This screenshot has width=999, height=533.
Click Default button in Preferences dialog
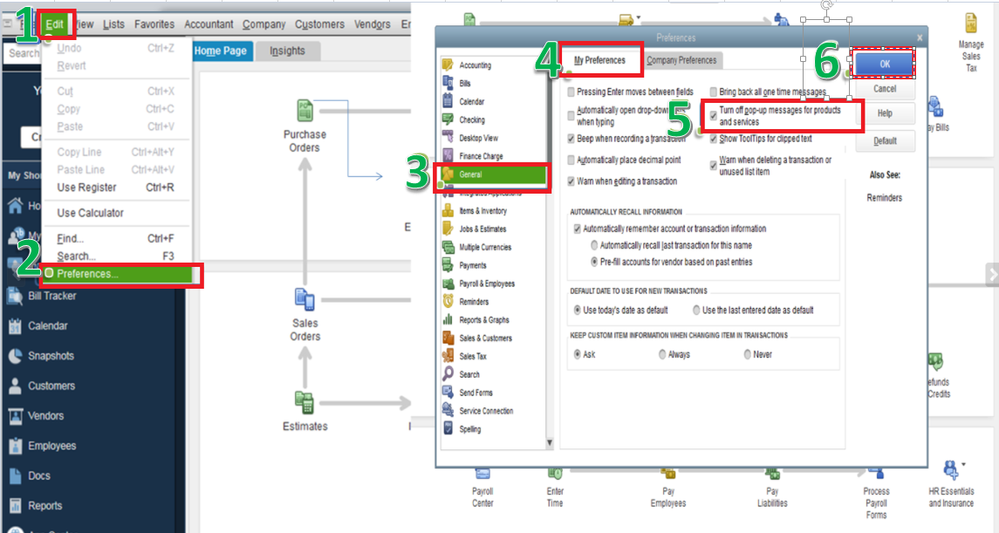[x=884, y=141]
